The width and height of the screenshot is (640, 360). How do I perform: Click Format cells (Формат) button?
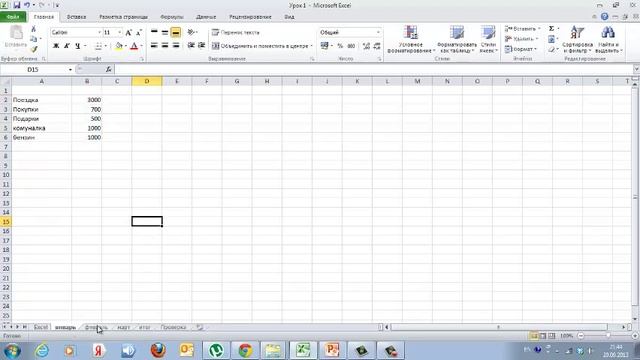click(520, 49)
